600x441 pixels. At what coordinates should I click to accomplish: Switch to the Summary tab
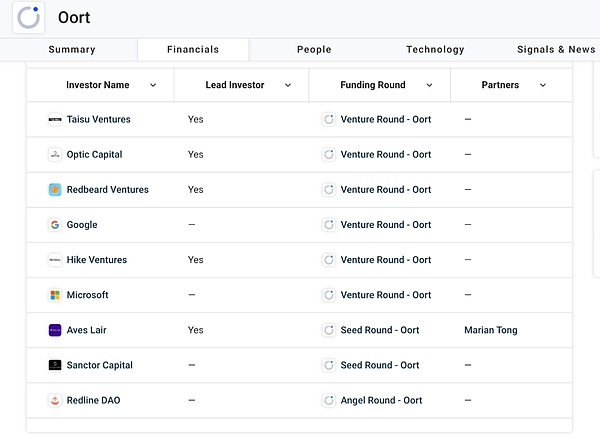[x=72, y=50]
